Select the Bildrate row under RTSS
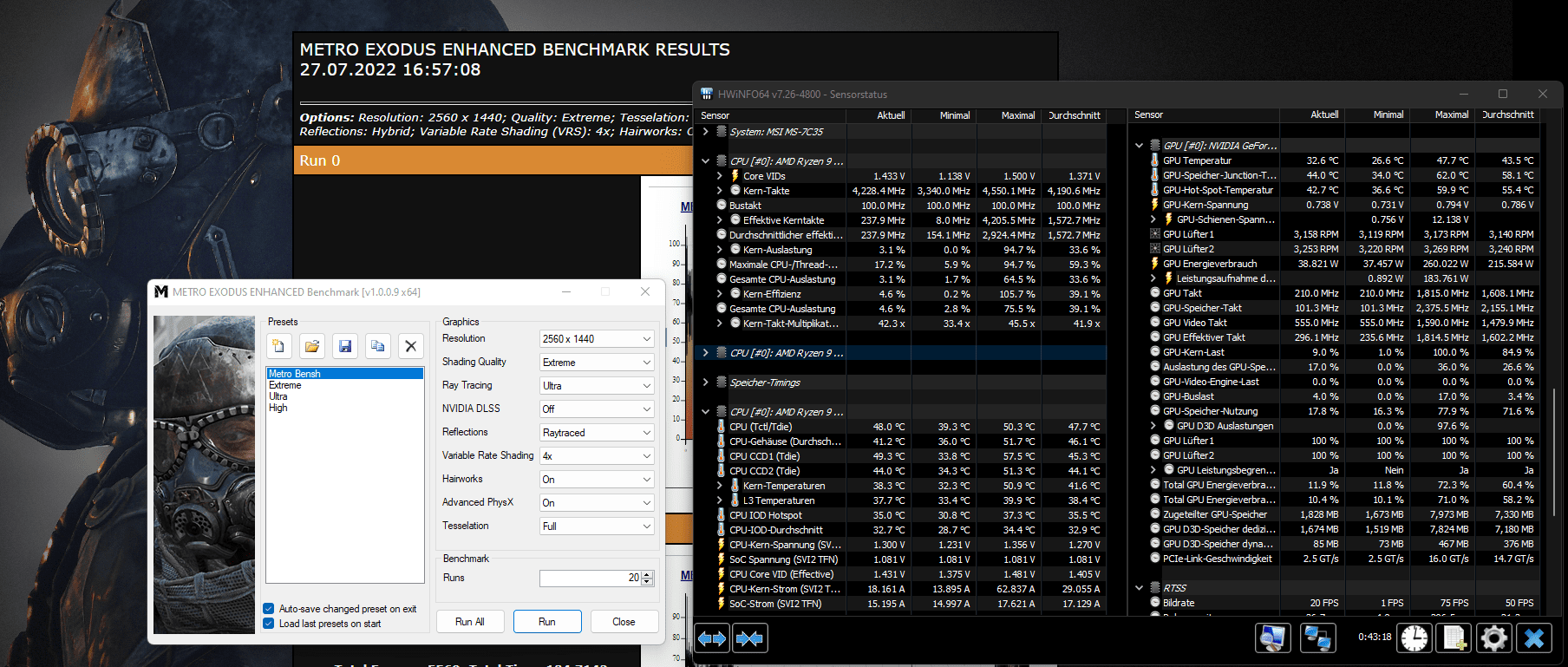The height and width of the screenshot is (667, 1568). point(1336,603)
